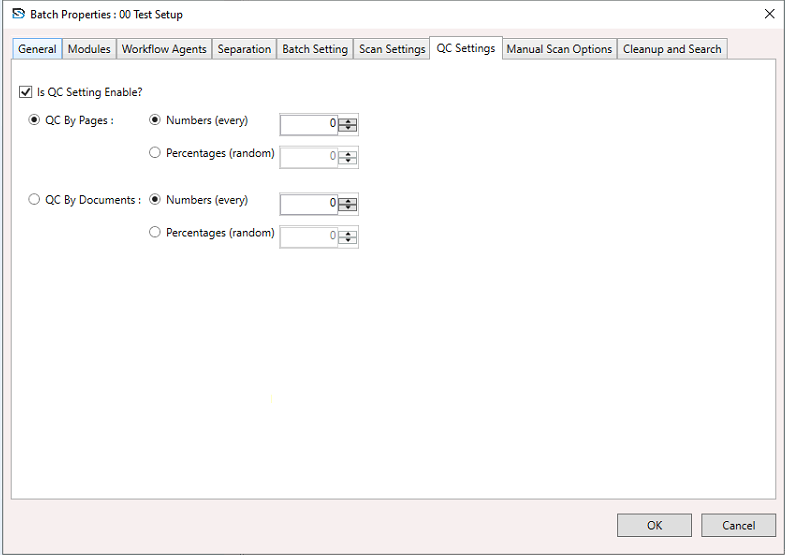Open the Modules tab
The image size is (785, 555).
[89, 49]
